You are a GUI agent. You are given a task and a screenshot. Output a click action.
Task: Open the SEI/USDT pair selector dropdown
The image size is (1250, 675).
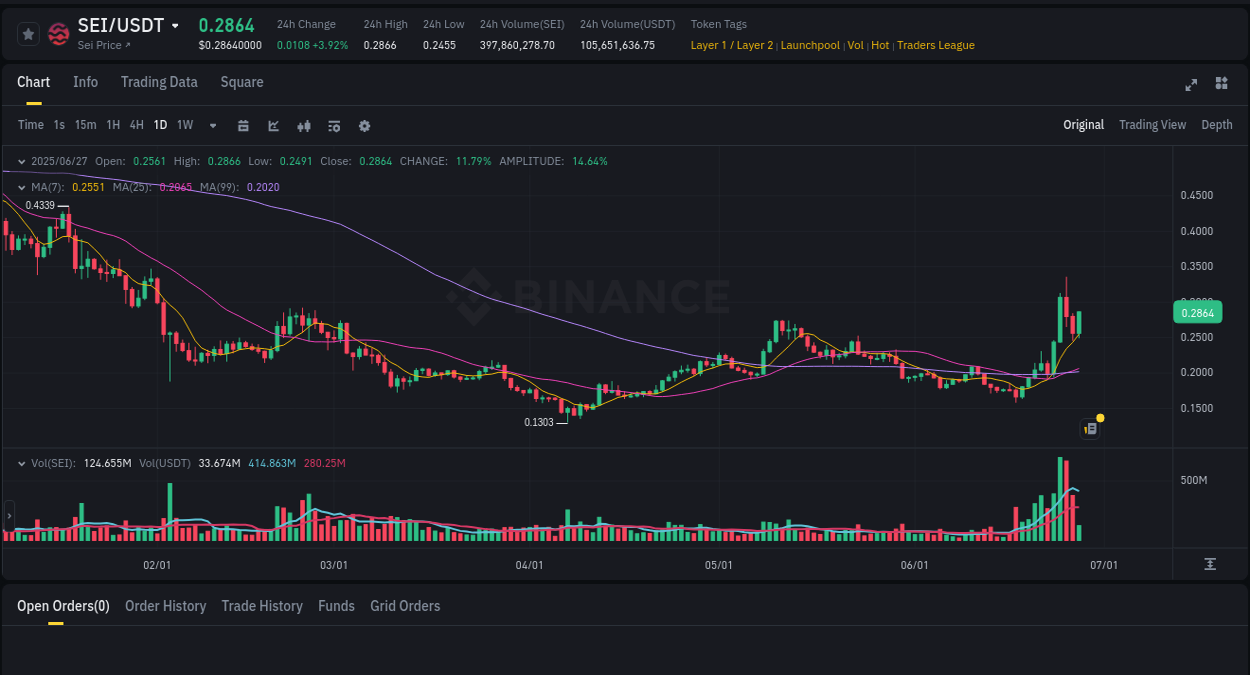click(x=175, y=24)
